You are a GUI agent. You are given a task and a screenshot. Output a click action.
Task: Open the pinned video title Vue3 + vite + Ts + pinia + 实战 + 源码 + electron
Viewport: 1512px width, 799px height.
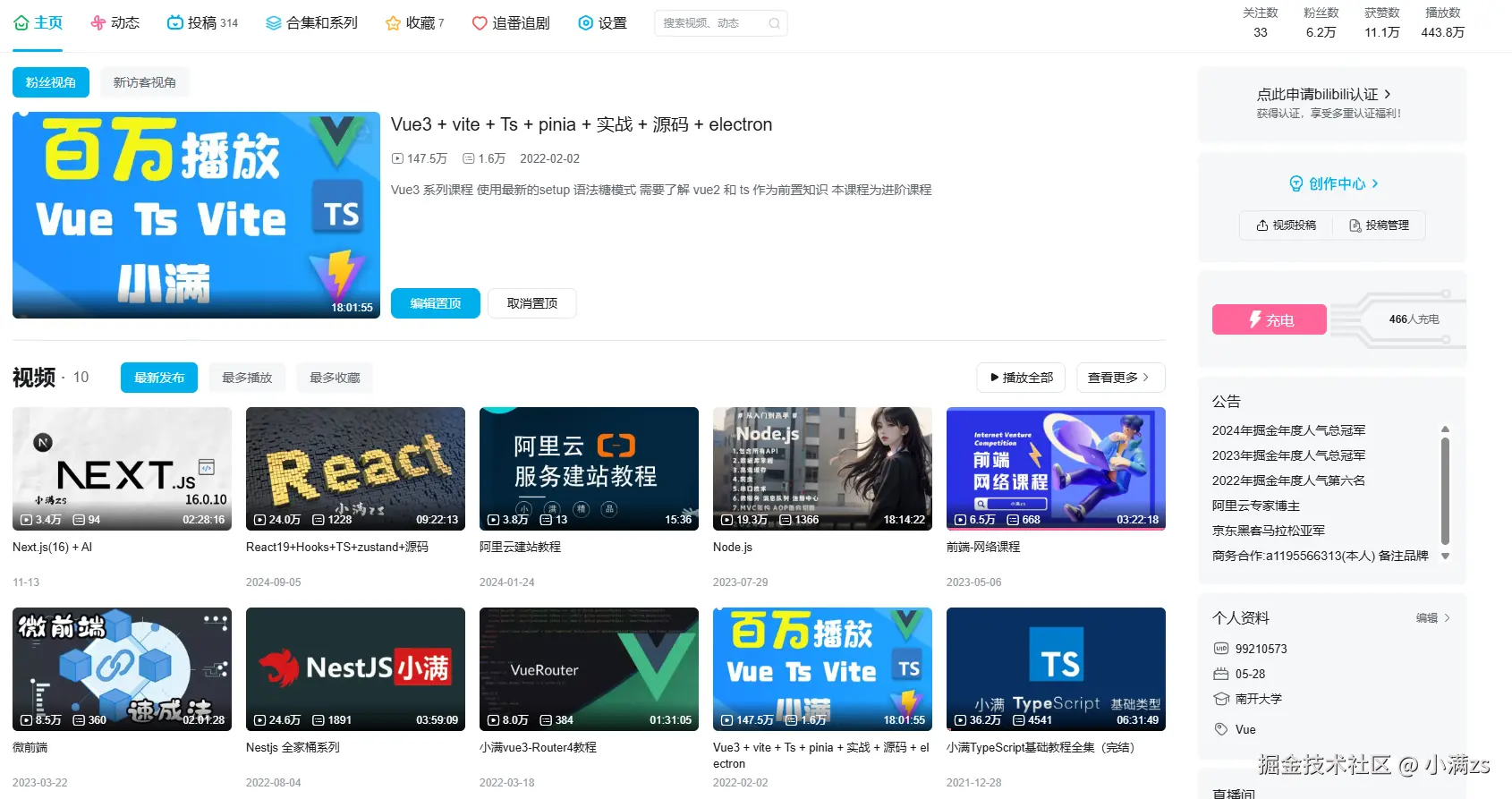coord(582,124)
